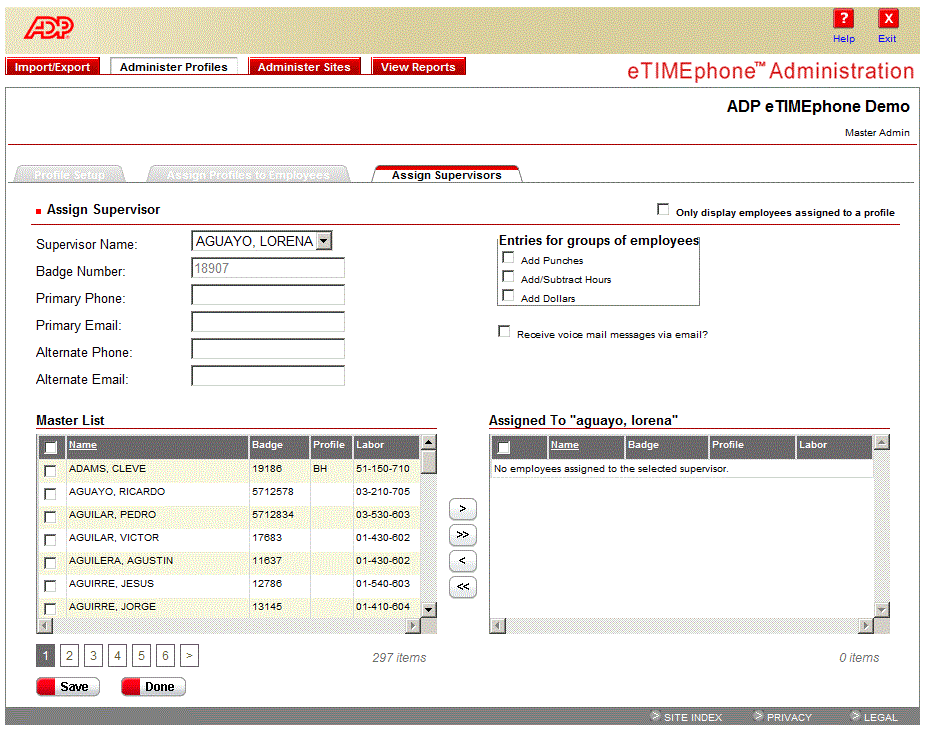Sort Assigned To list by Name link
The image size is (926, 729).
[565, 445]
